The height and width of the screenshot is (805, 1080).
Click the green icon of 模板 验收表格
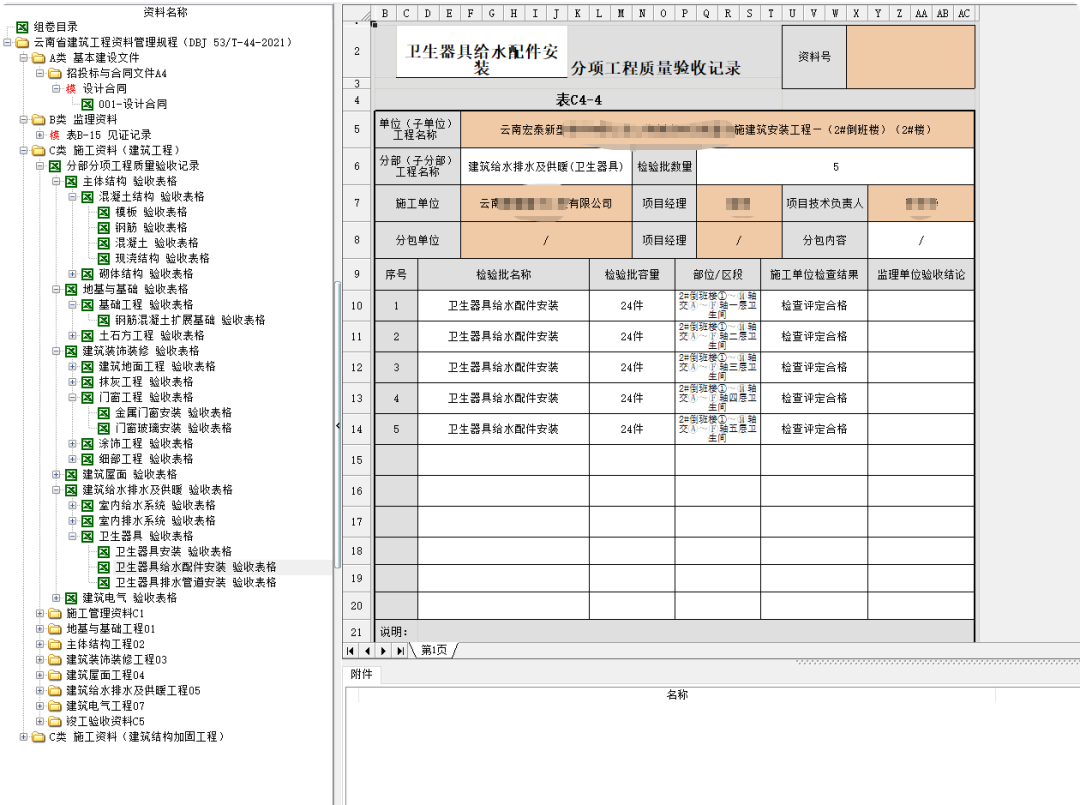pos(104,212)
